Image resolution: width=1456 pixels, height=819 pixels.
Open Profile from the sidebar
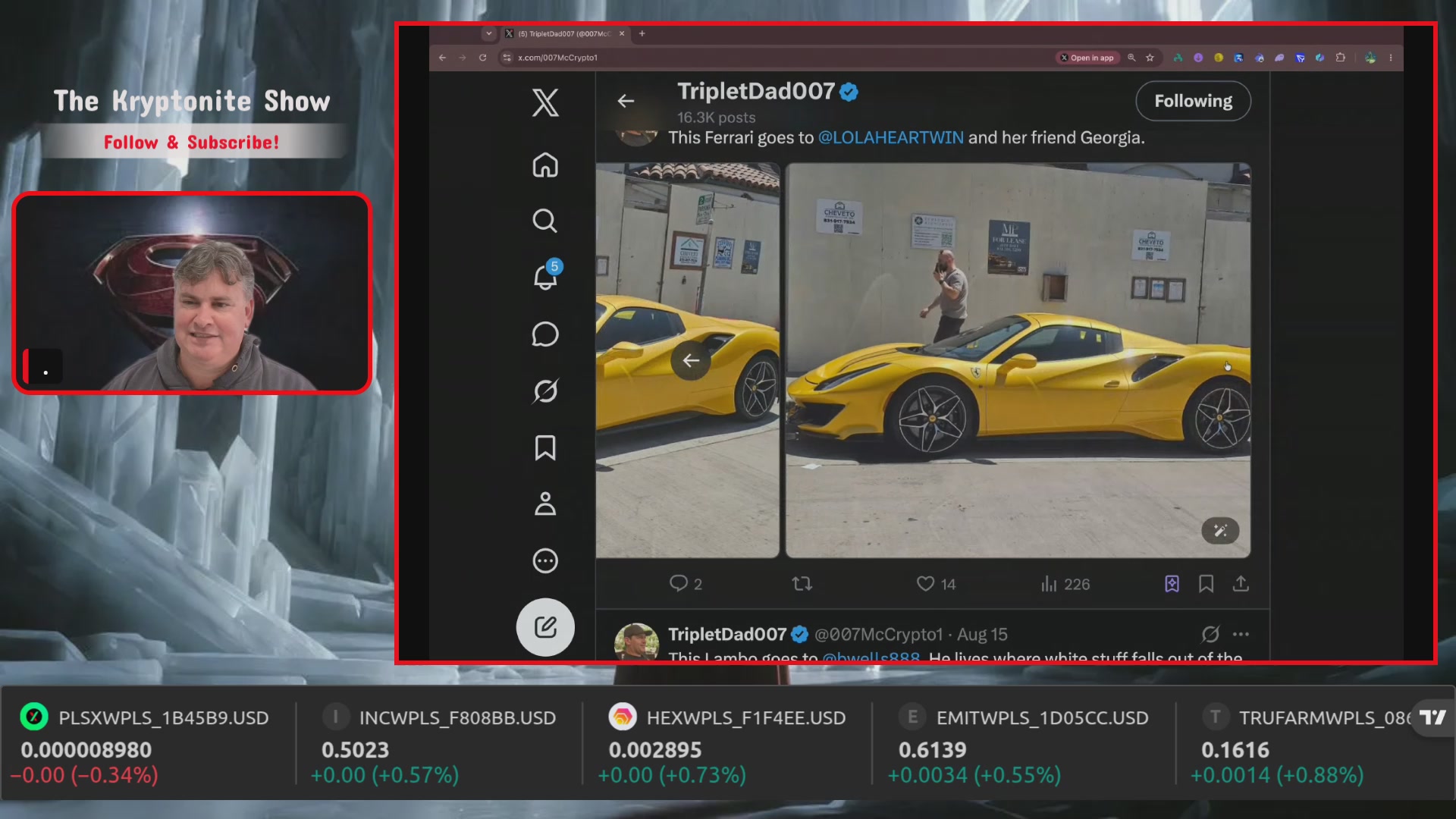(x=545, y=504)
